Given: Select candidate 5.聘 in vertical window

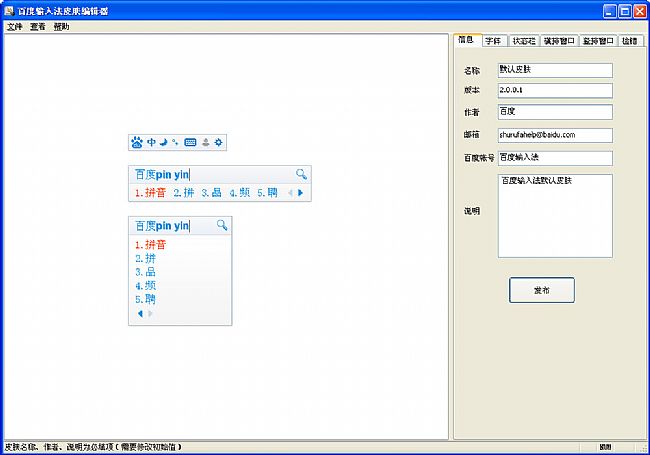Looking at the screenshot, I should [145, 299].
